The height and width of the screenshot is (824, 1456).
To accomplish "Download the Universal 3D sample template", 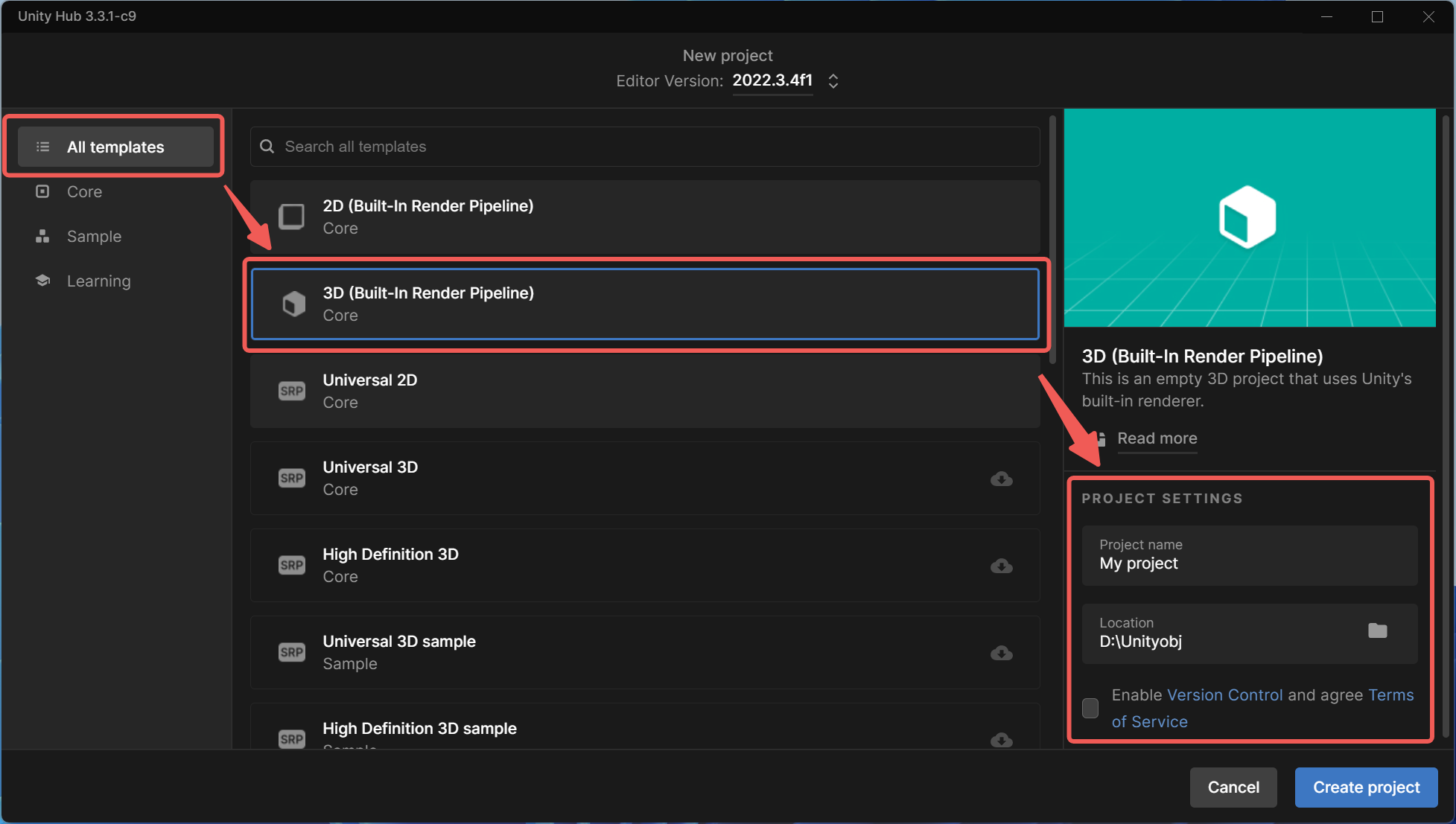I will 1002,653.
